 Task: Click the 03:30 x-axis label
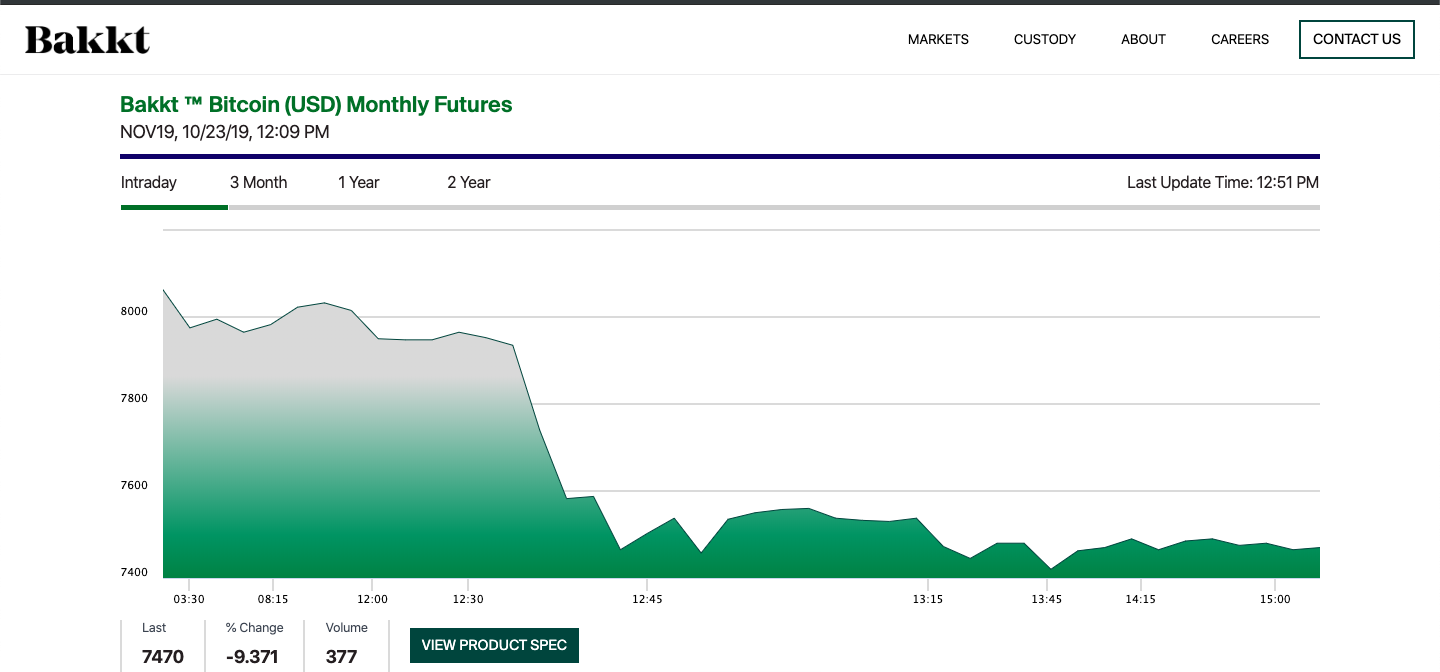189,599
